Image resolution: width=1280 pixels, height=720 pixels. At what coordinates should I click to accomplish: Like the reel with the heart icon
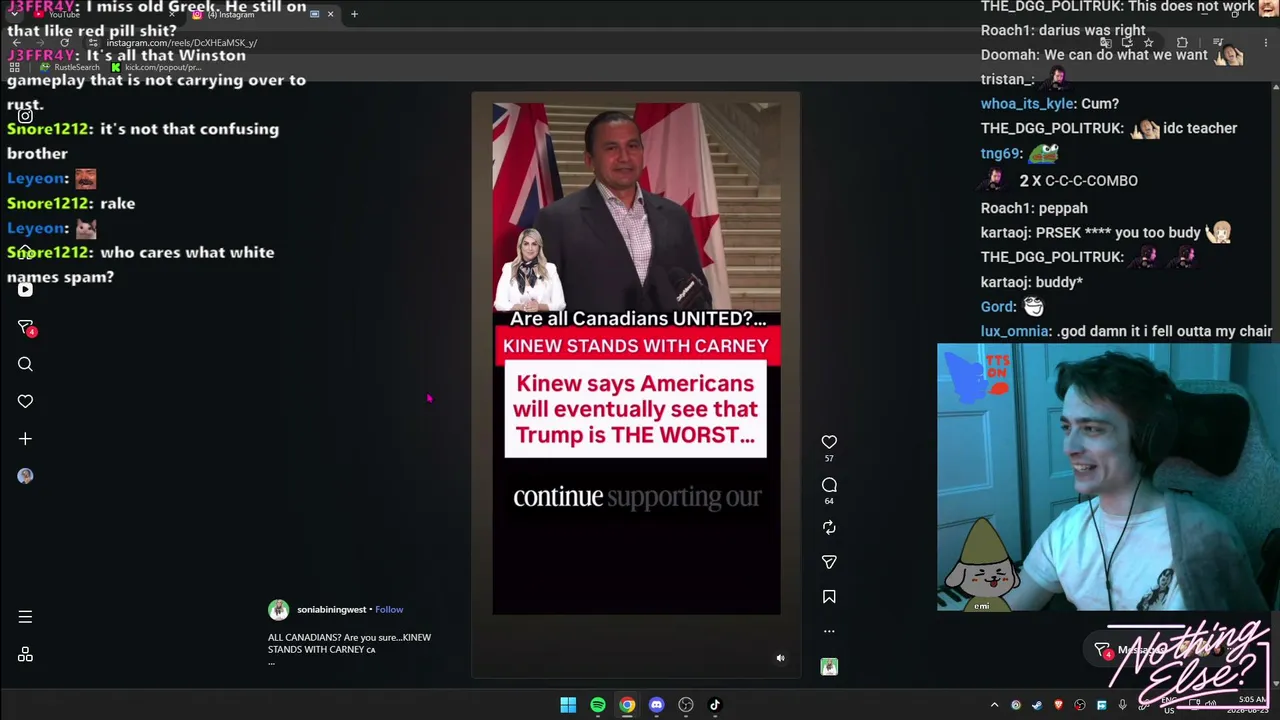point(829,442)
